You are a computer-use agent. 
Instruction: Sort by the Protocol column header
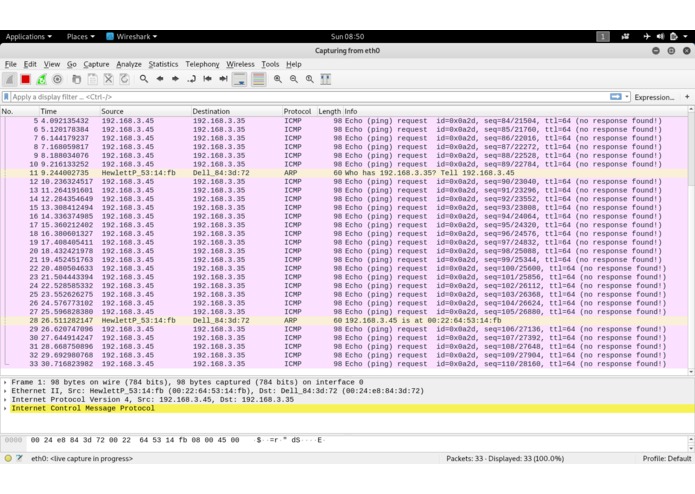click(x=300, y=111)
